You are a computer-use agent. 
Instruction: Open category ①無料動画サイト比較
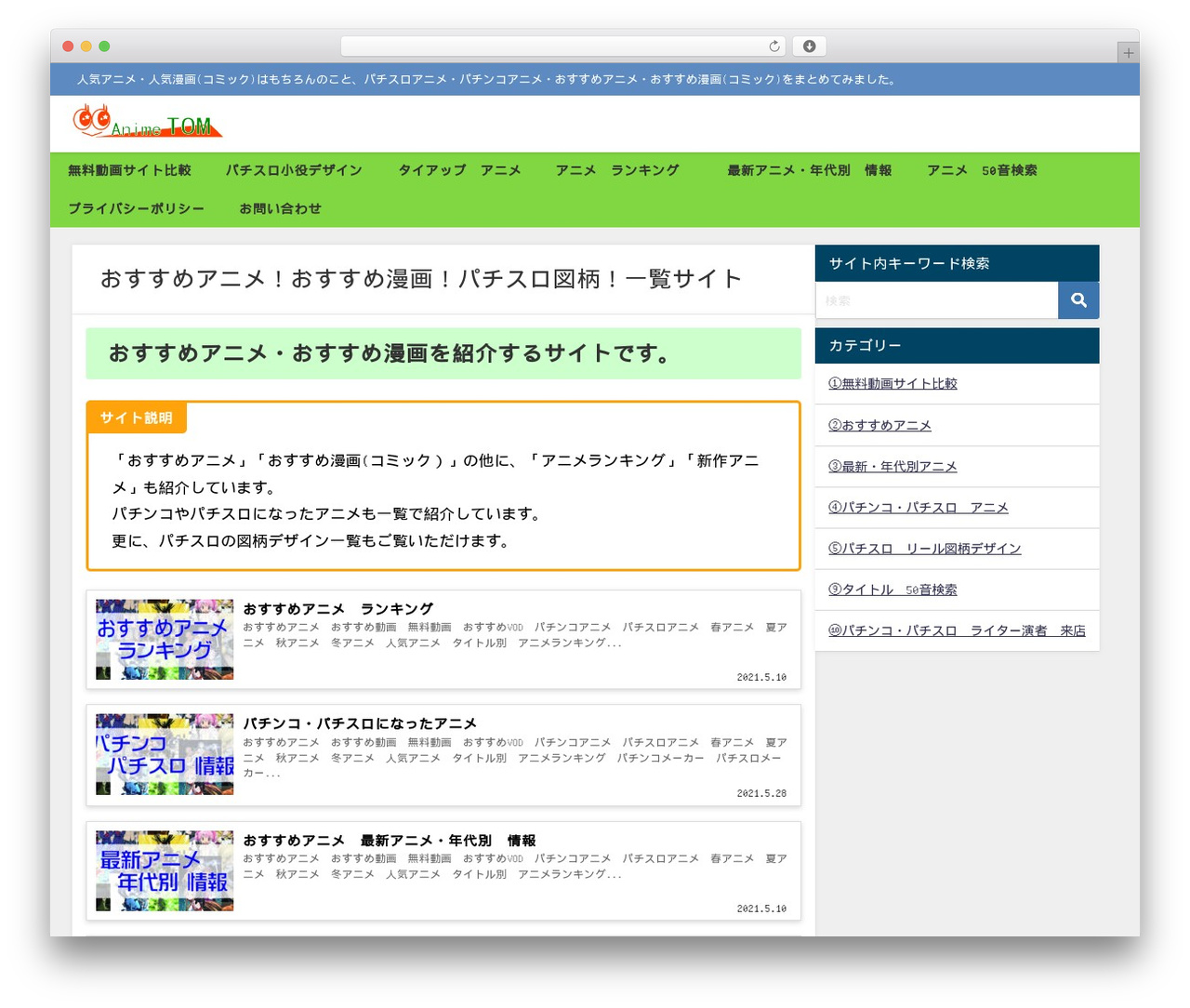point(892,383)
